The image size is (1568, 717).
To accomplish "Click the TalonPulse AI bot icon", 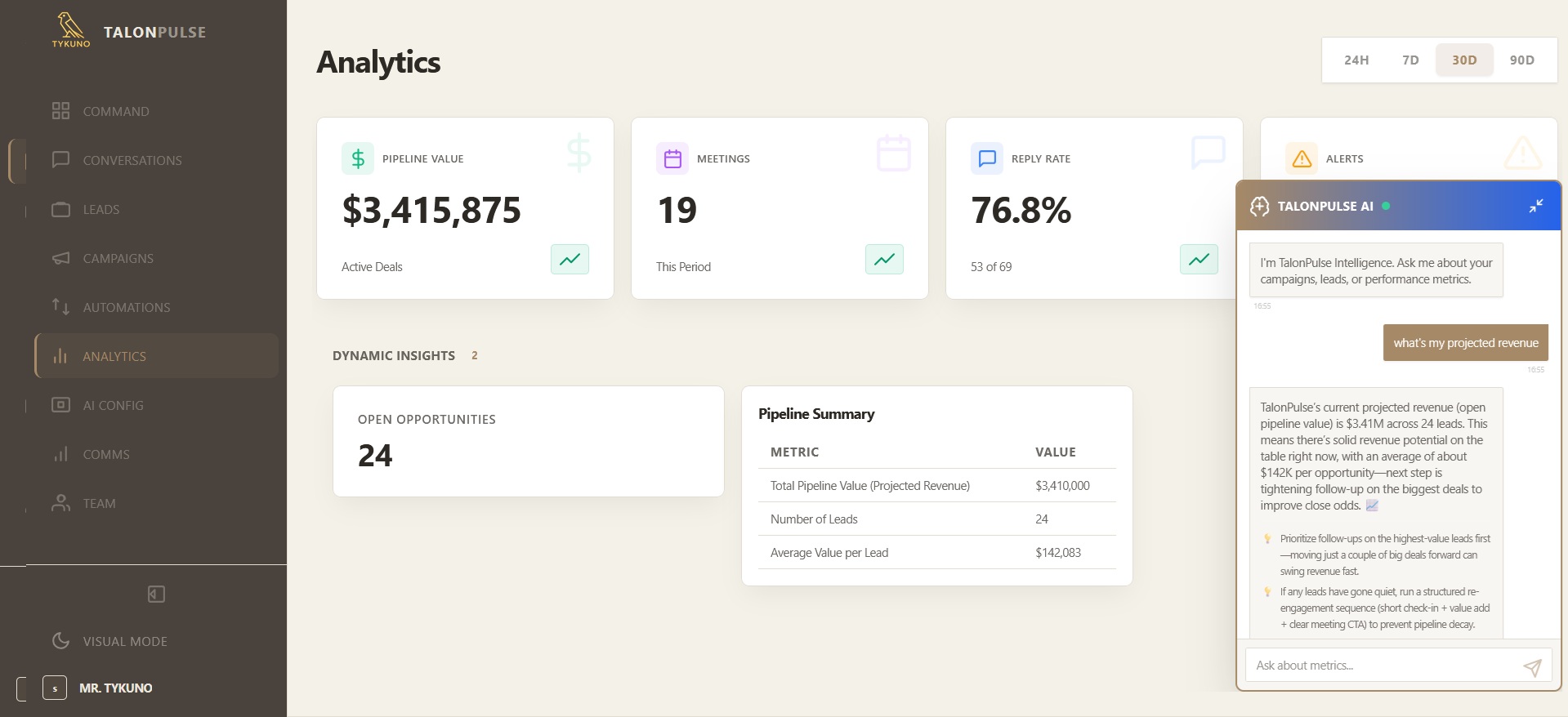I will [1259, 206].
